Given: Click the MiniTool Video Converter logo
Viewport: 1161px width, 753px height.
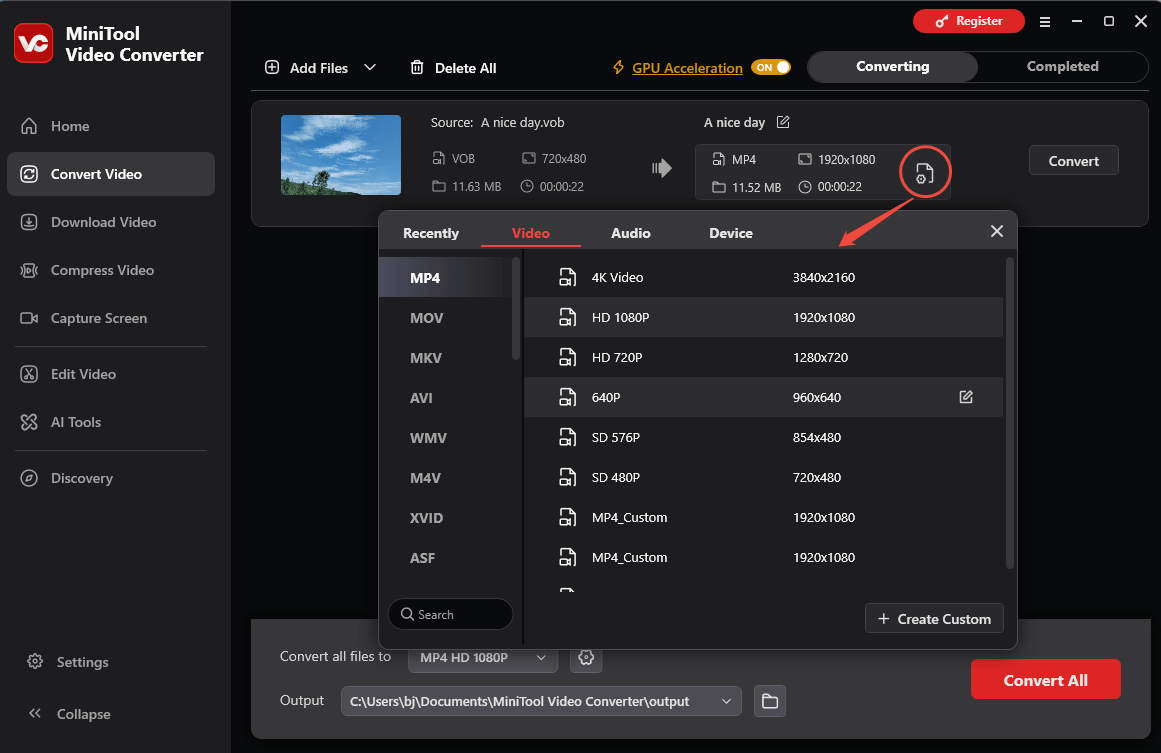Looking at the screenshot, I should click(33, 43).
